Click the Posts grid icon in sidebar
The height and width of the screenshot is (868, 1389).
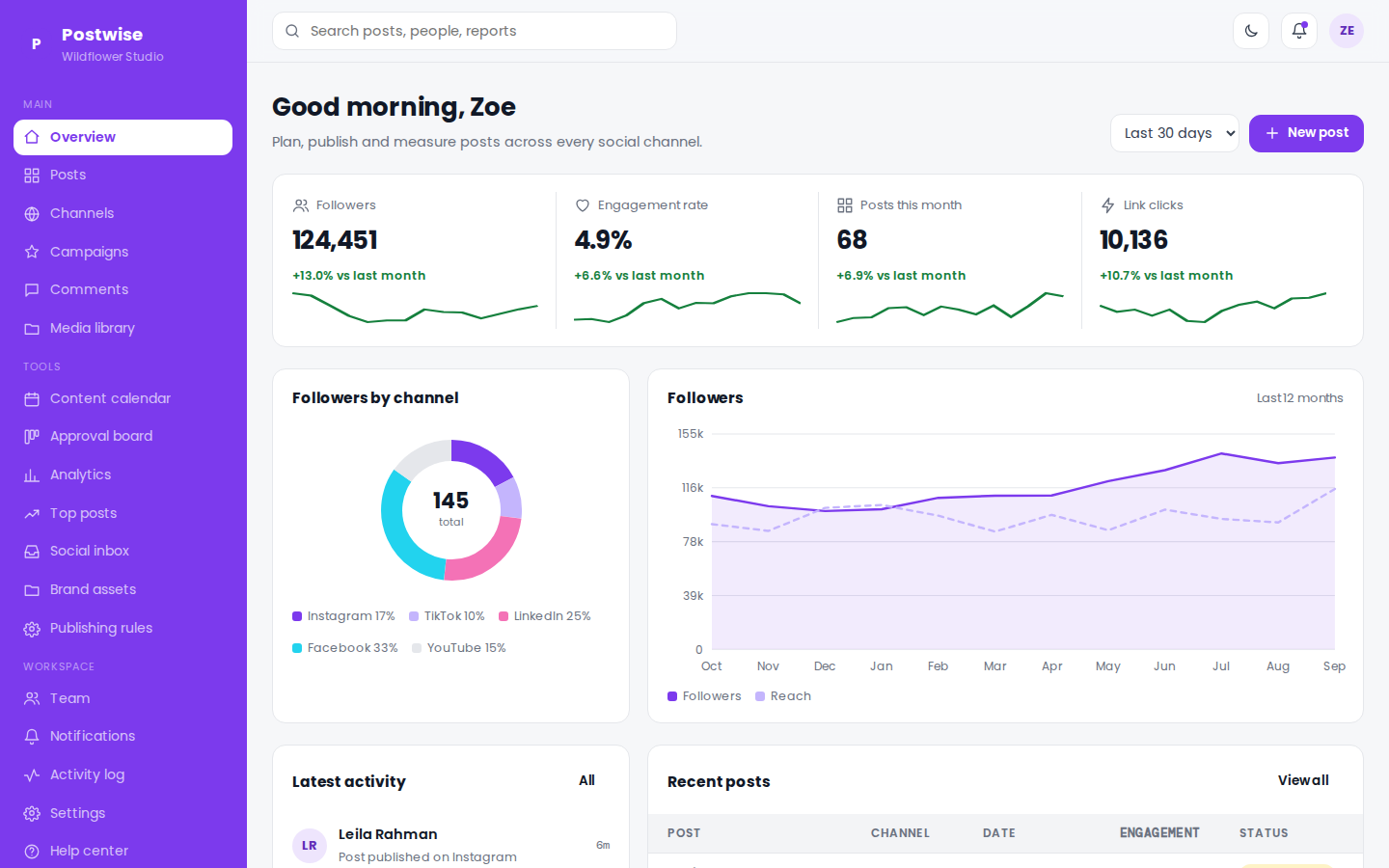(x=32, y=176)
